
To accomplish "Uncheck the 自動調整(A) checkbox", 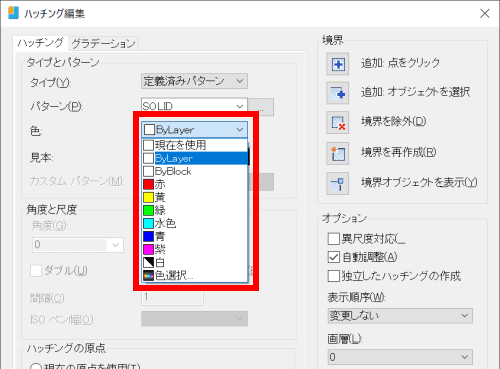I will (x=334, y=257).
